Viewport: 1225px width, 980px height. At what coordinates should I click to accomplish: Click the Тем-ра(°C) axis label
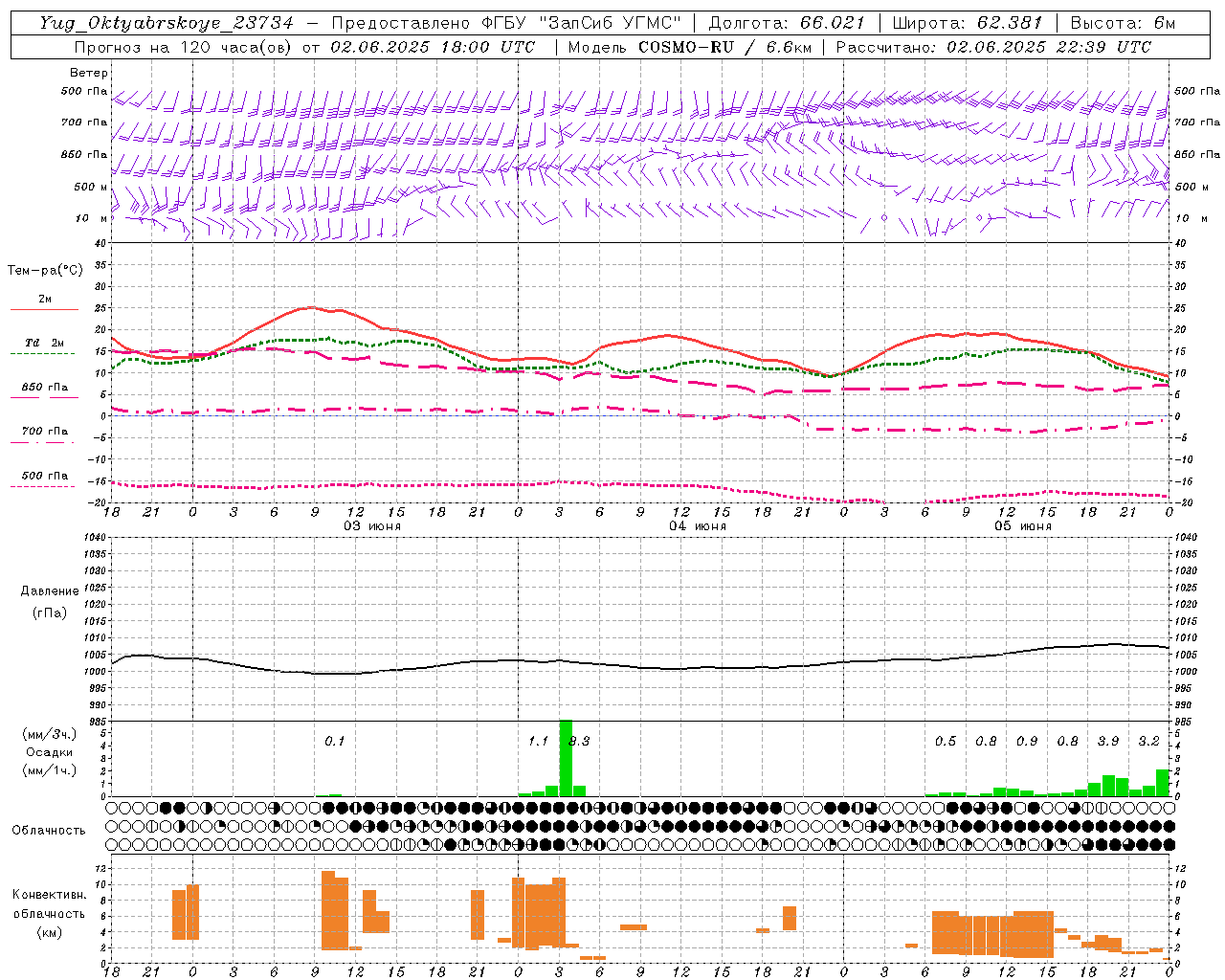click(45, 271)
